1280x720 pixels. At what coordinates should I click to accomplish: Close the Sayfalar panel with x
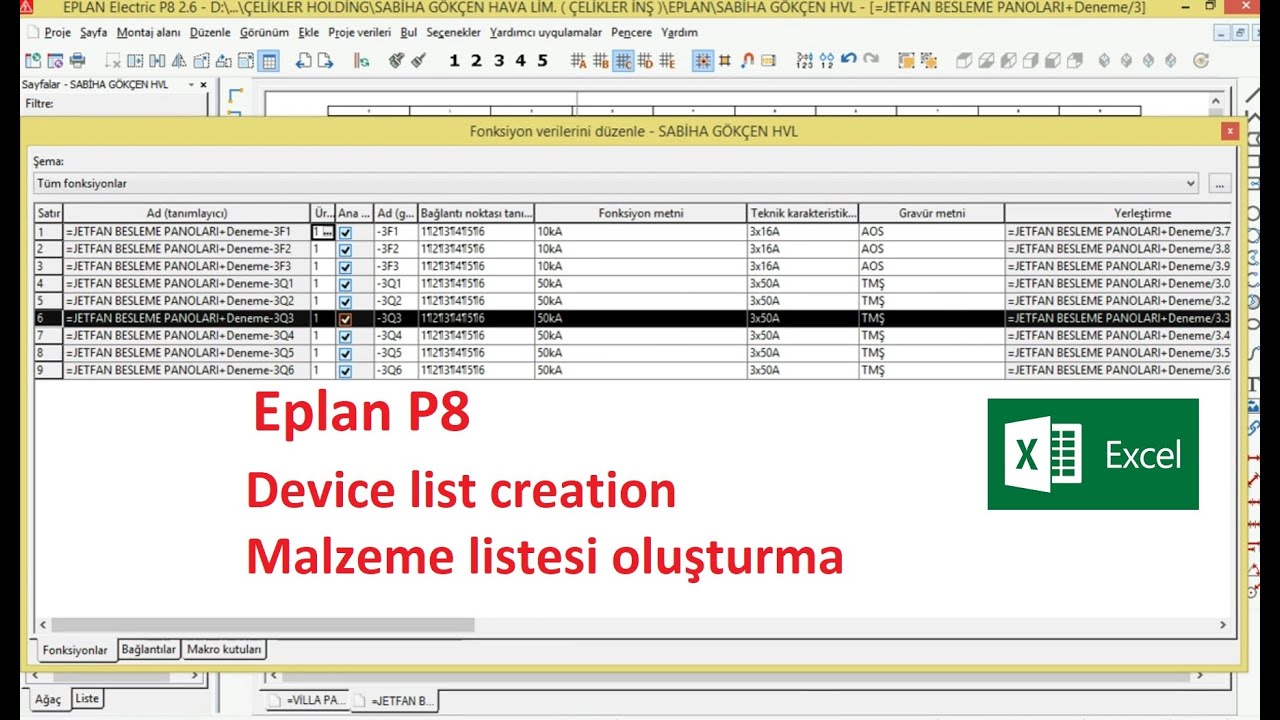(203, 85)
